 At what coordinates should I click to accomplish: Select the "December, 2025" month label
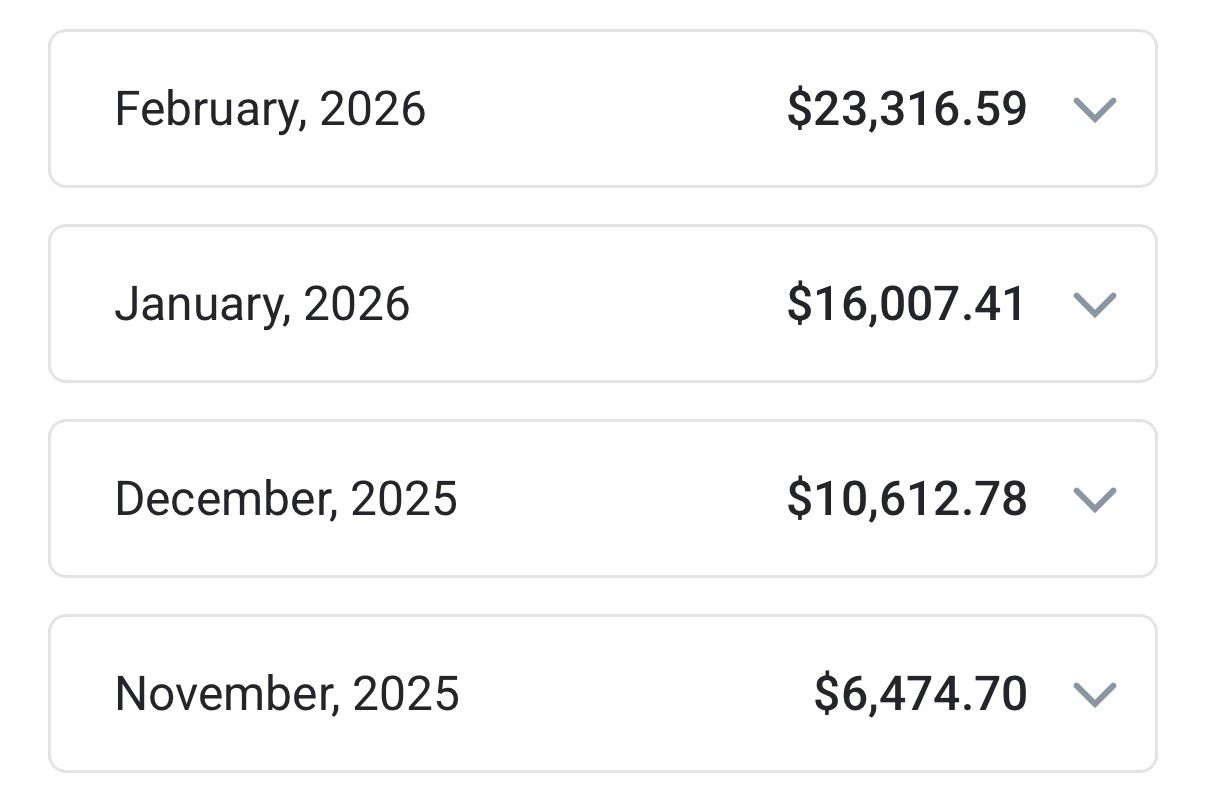tap(286, 499)
